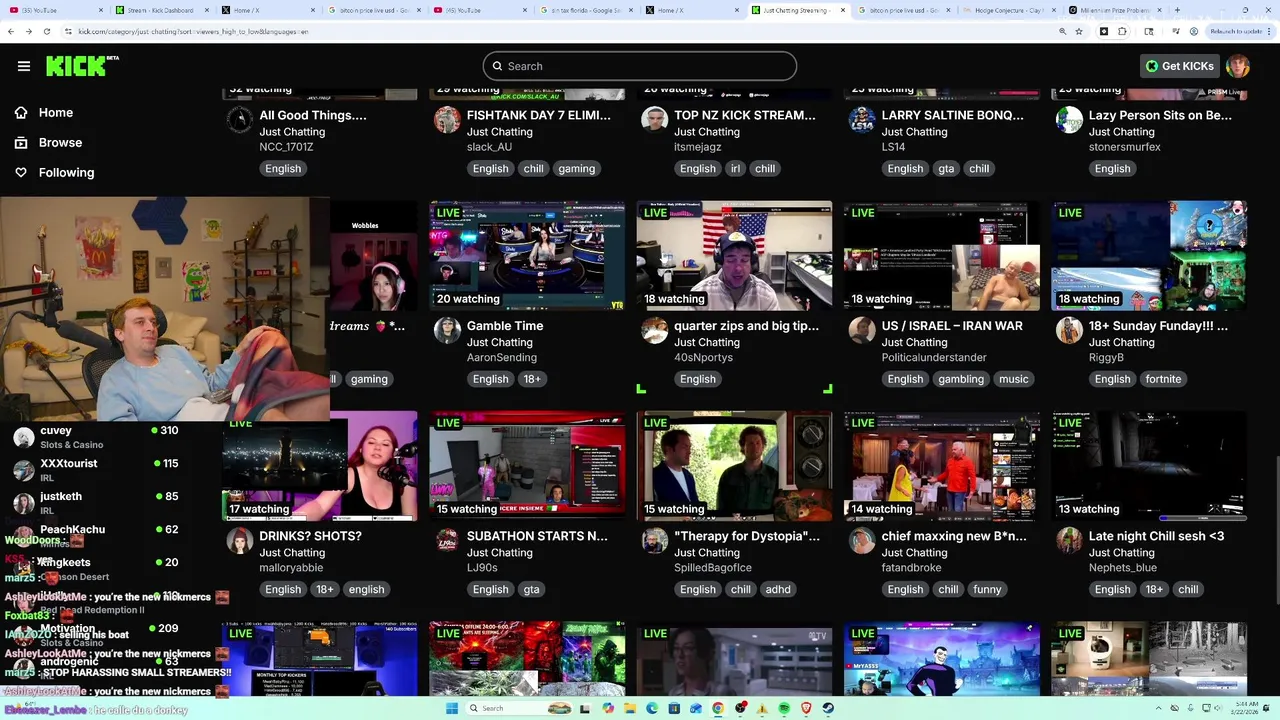The height and width of the screenshot is (720, 1280).
Task: Open justketh in the followed channels list
Action: 95,503
